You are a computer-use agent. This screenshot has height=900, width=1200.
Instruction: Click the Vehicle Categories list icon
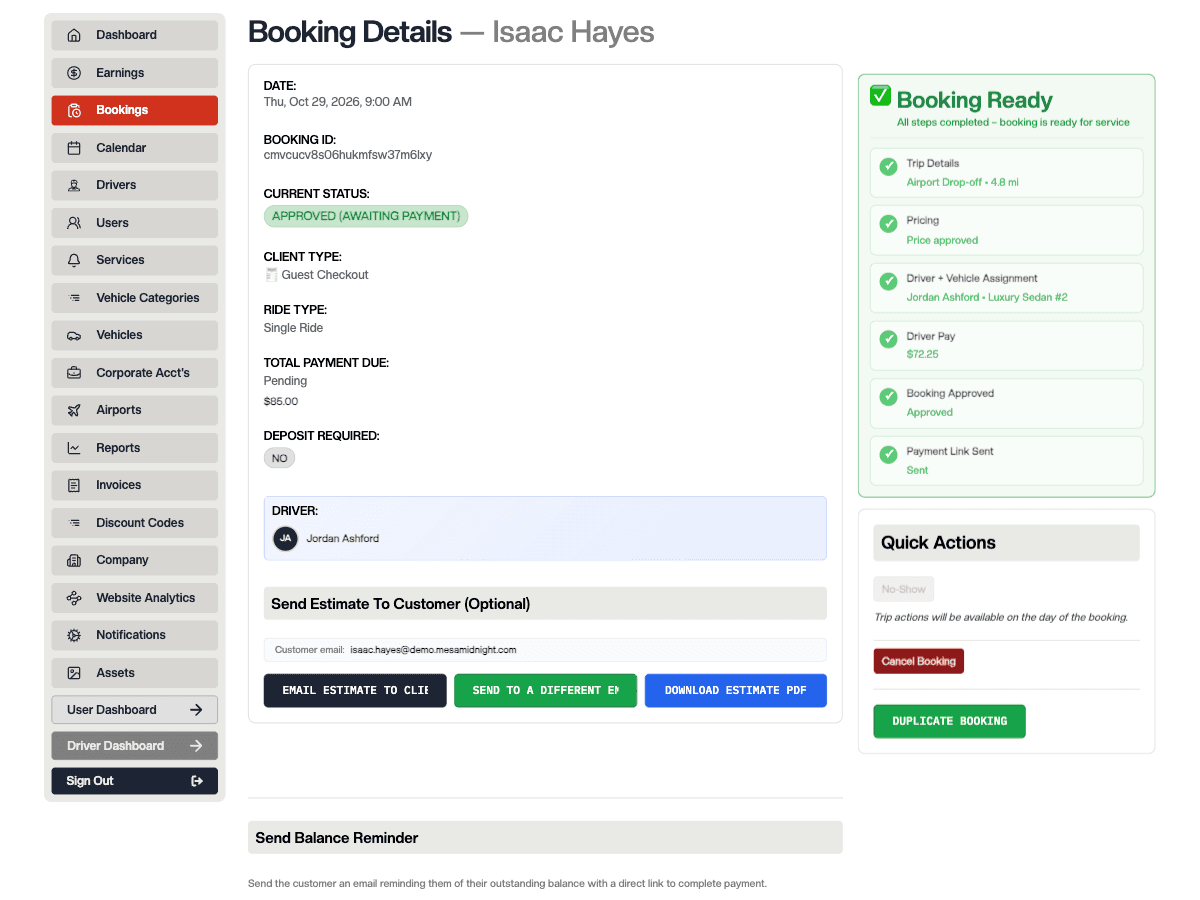pyautogui.click(x=74, y=298)
